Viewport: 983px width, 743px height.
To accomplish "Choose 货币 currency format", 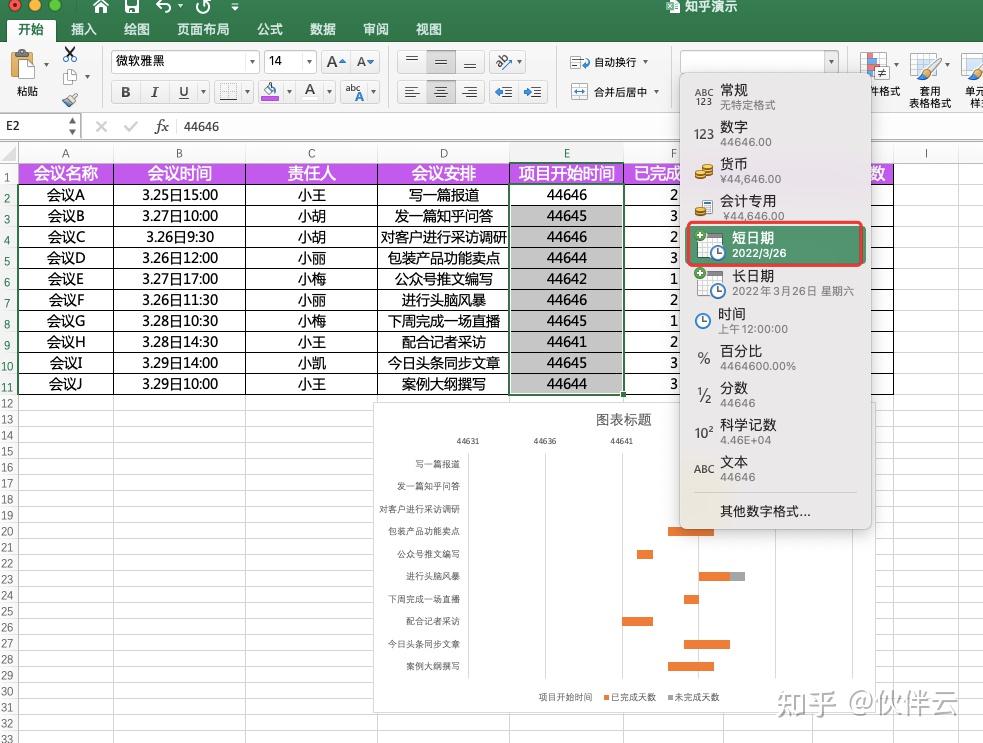I will click(775, 171).
